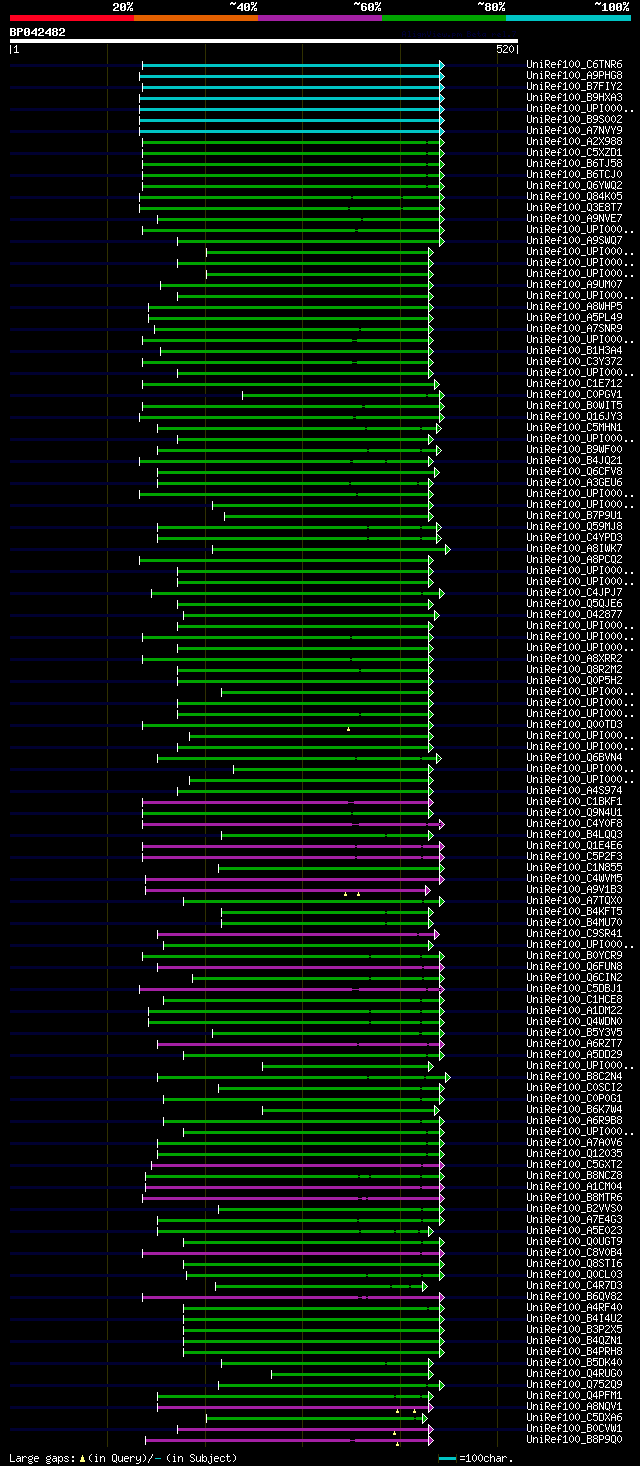This screenshot has height=1466, width=640.
Task: Click the cyan alignment bar for C6TNR6
Action: (292, 65)
